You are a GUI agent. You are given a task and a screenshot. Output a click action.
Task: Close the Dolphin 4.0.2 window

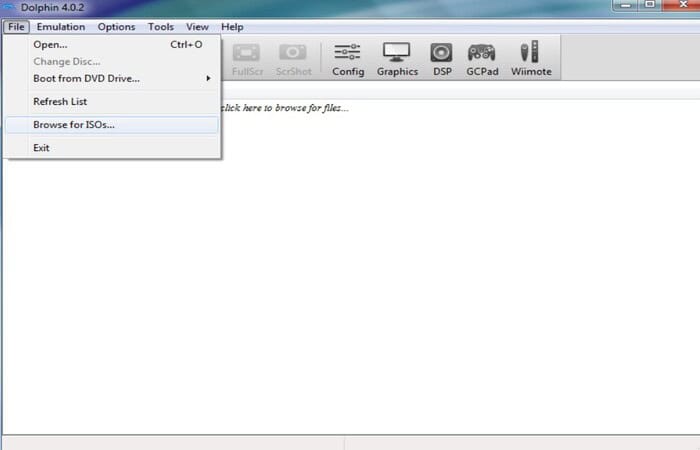tap(682, 5)
